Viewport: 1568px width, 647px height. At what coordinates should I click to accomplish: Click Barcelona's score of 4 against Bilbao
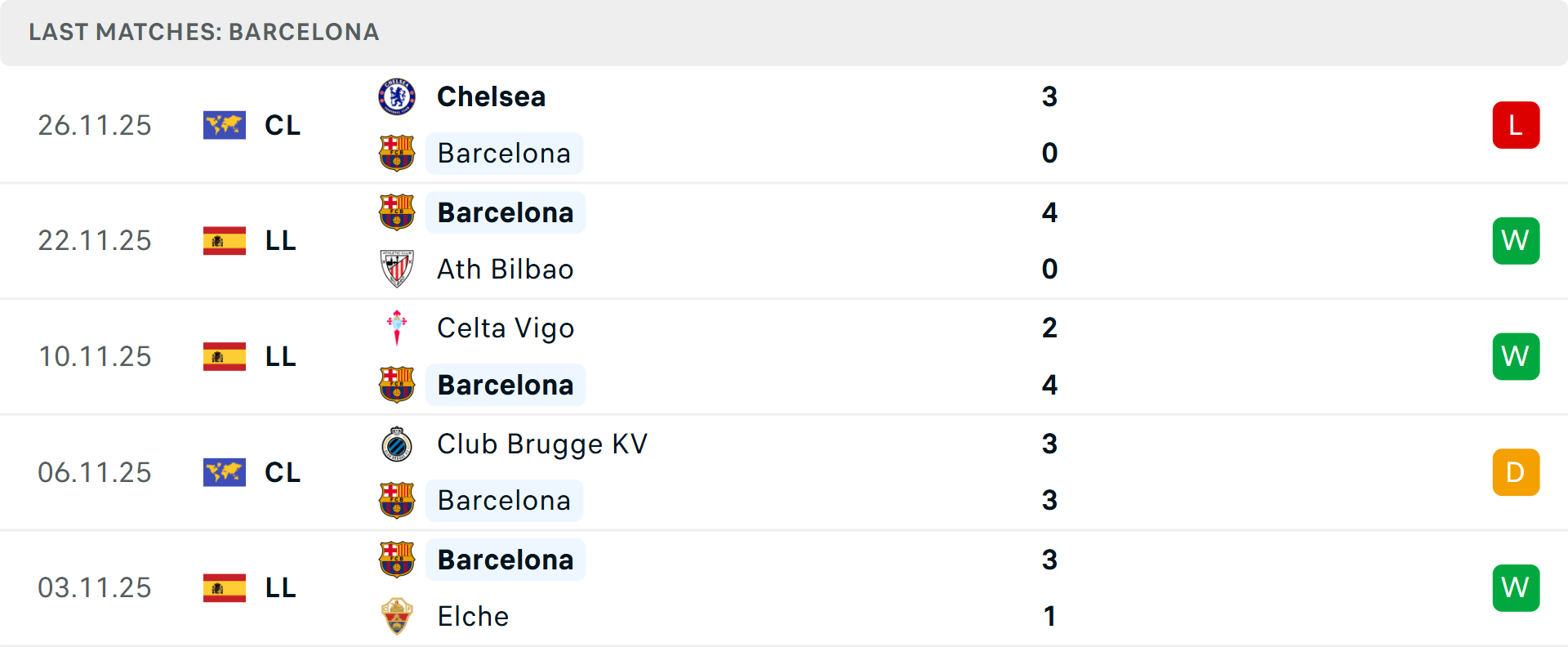[x=1049, y=212]
